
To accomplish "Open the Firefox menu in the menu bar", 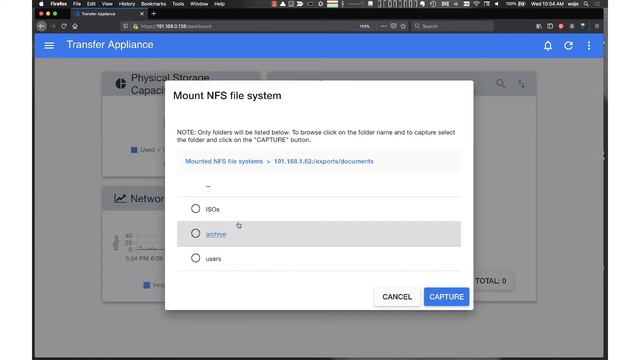I will [x=59, y=4].
